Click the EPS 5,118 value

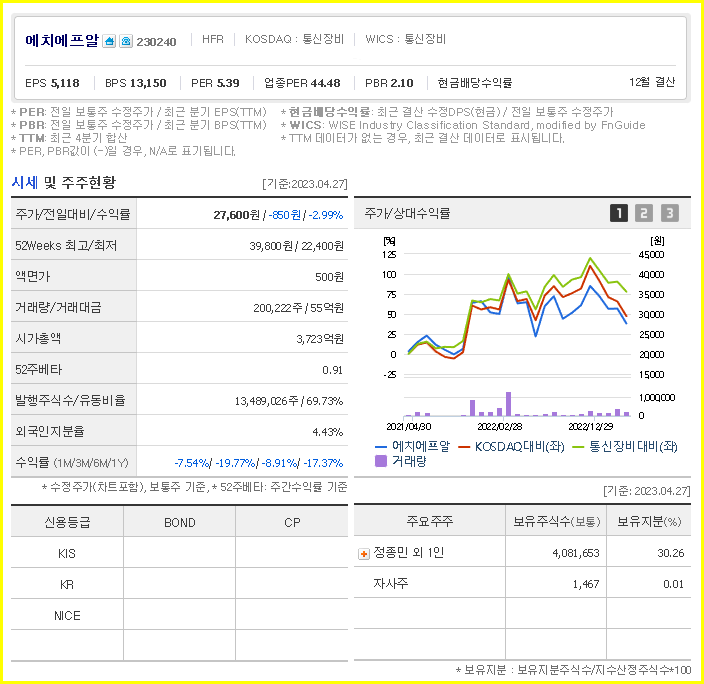[x=65, y=83]
